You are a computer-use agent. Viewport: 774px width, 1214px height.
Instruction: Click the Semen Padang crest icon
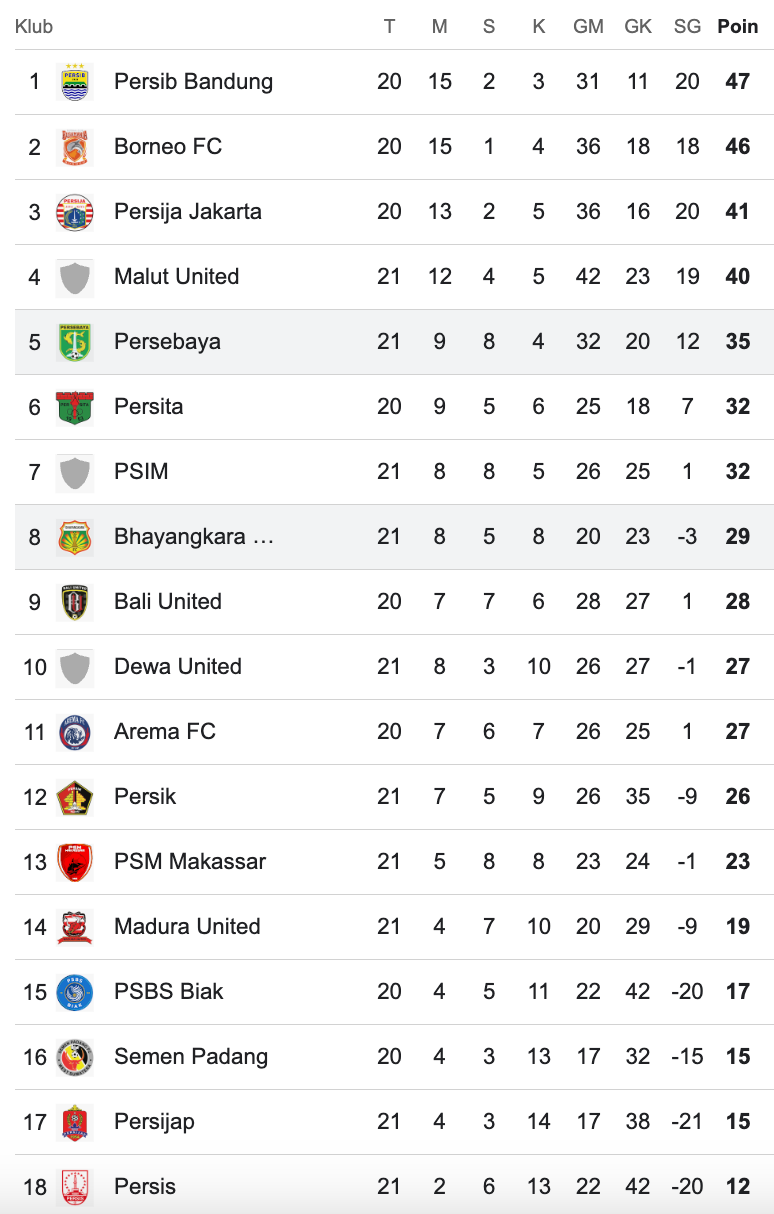[75, 1057]
